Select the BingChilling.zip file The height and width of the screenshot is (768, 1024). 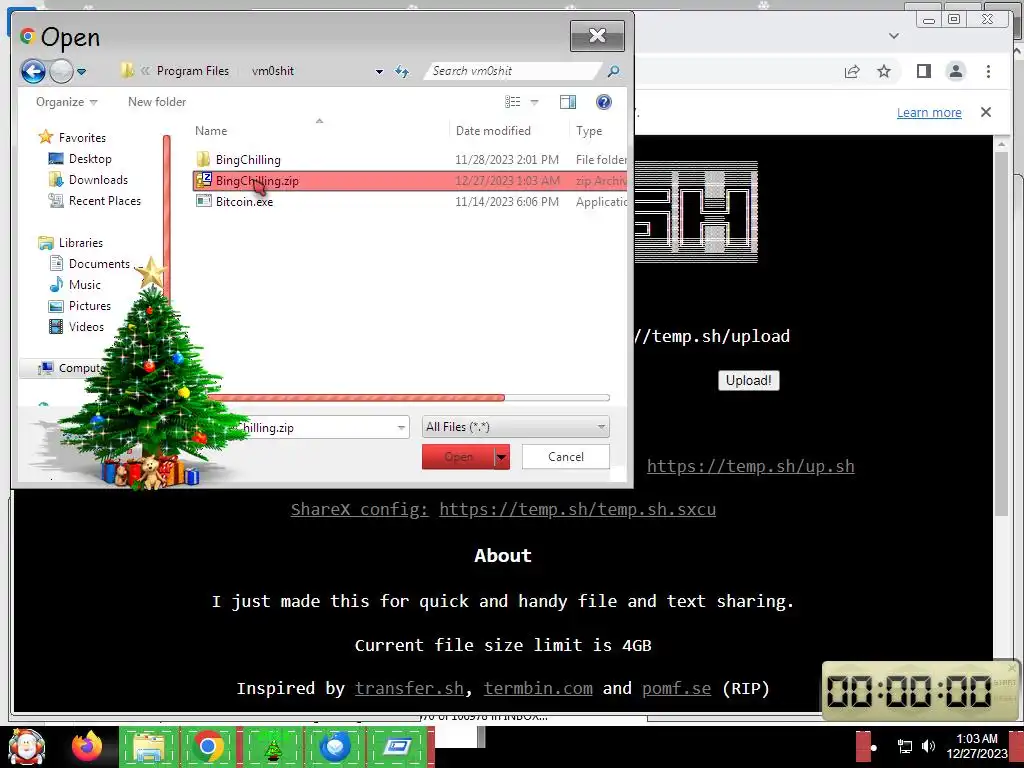tap(410, 181)
